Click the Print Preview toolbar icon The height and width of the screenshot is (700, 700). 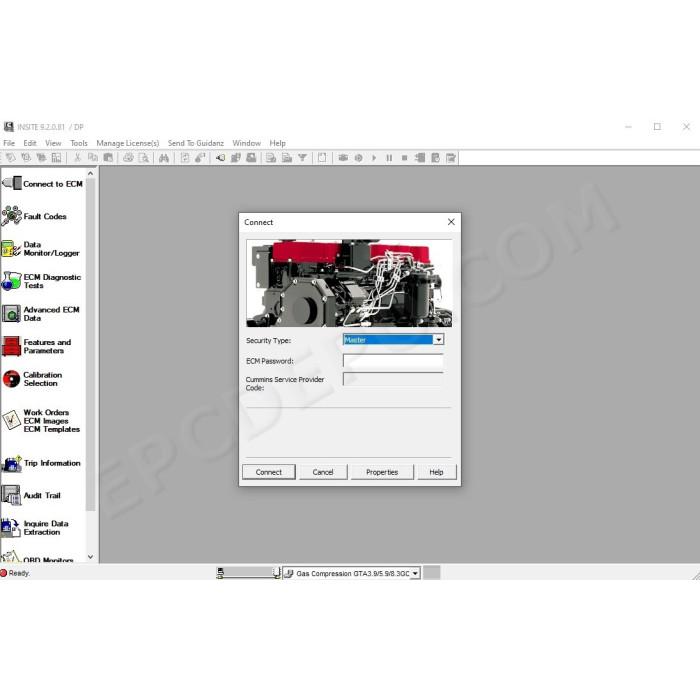point(144,158)
